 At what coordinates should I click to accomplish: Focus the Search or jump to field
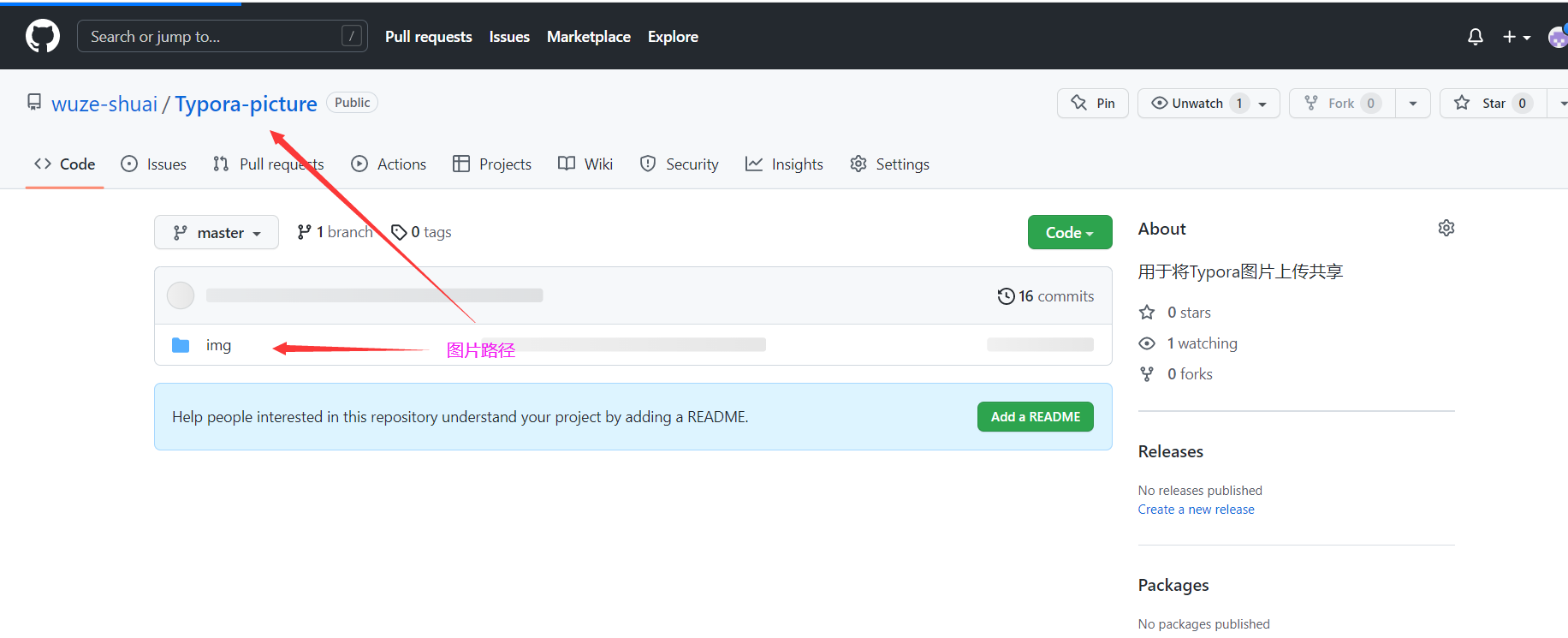click(x=223, y=36)
